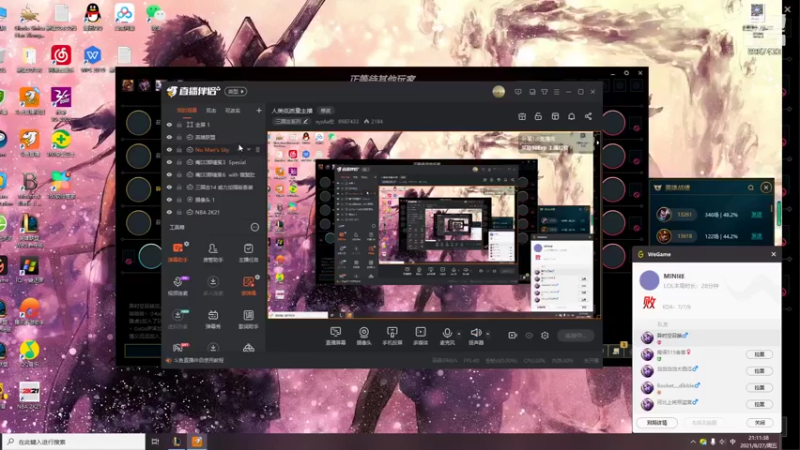Click the unlock padlock icon in header row

pos(538,116)
